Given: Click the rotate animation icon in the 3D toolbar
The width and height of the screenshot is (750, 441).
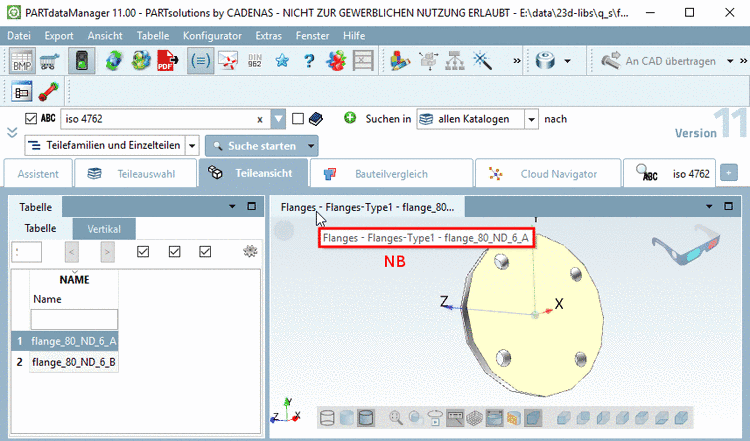Looking at the screenshot, I should pos(435,418).
